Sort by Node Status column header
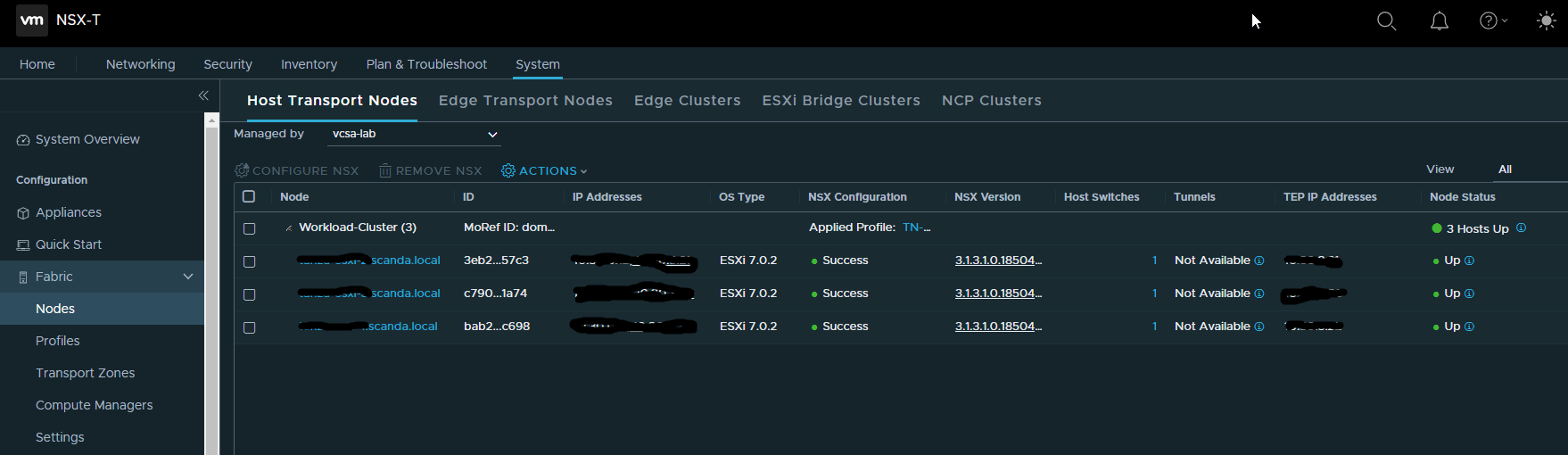Viewport: 1568px width, 455px height. (x=1463, y=197)
